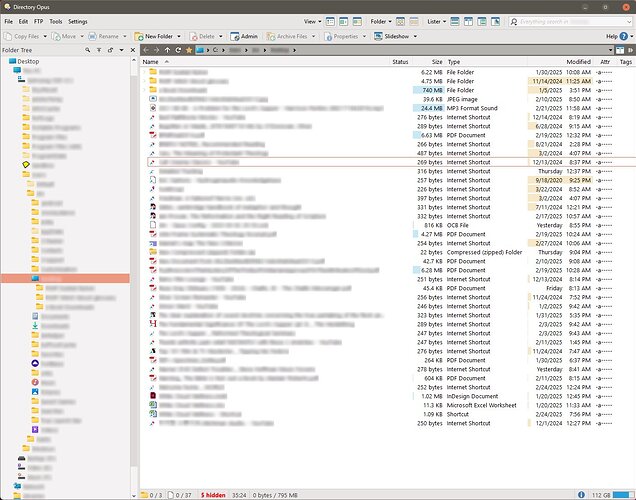Click the Folder Tree lock icon

[x=110, y=50]
